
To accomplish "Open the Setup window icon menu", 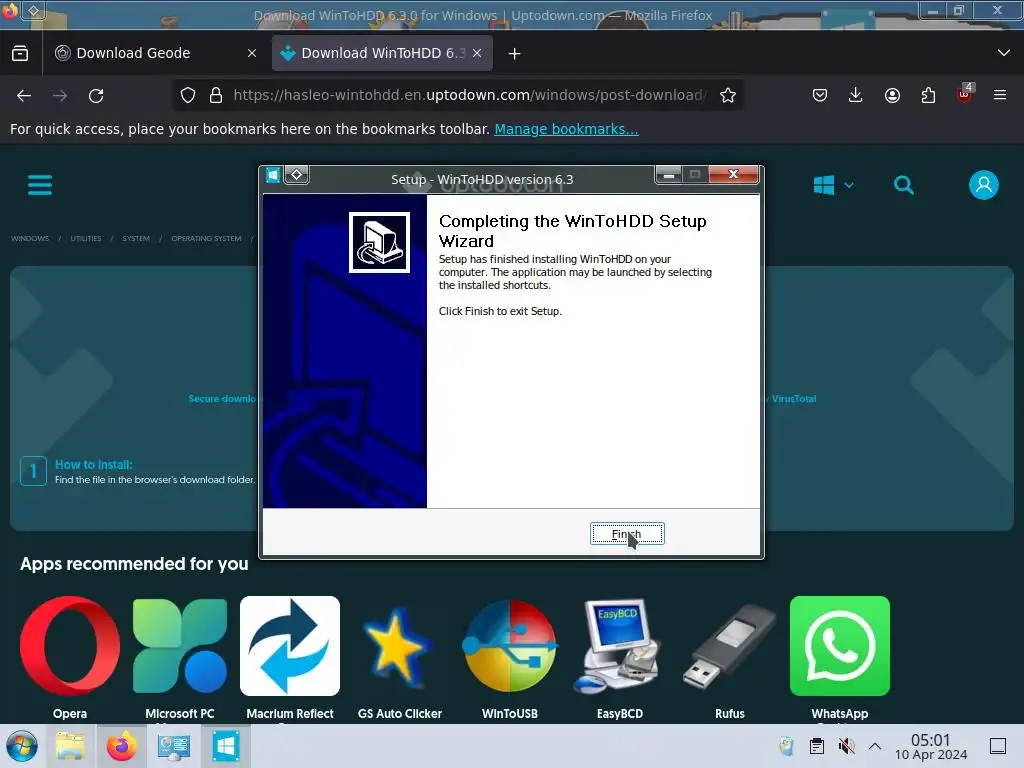I will (x=273, y=175).
